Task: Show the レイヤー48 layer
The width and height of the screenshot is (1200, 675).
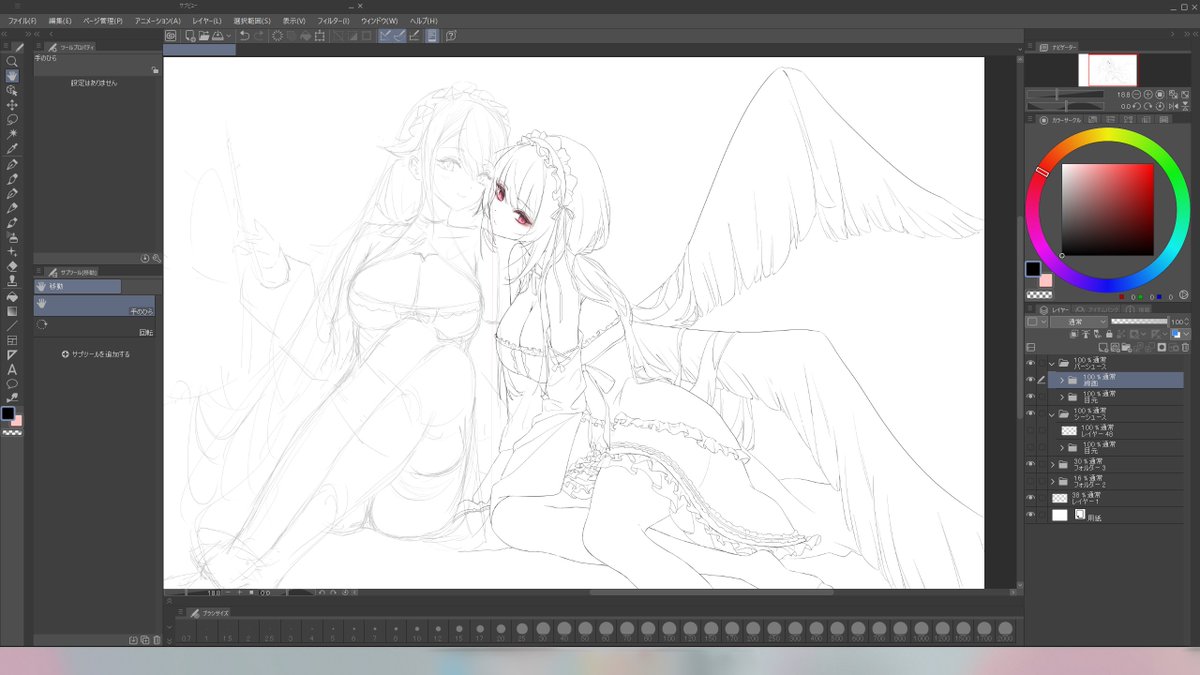Action: tap(1031, 430)
